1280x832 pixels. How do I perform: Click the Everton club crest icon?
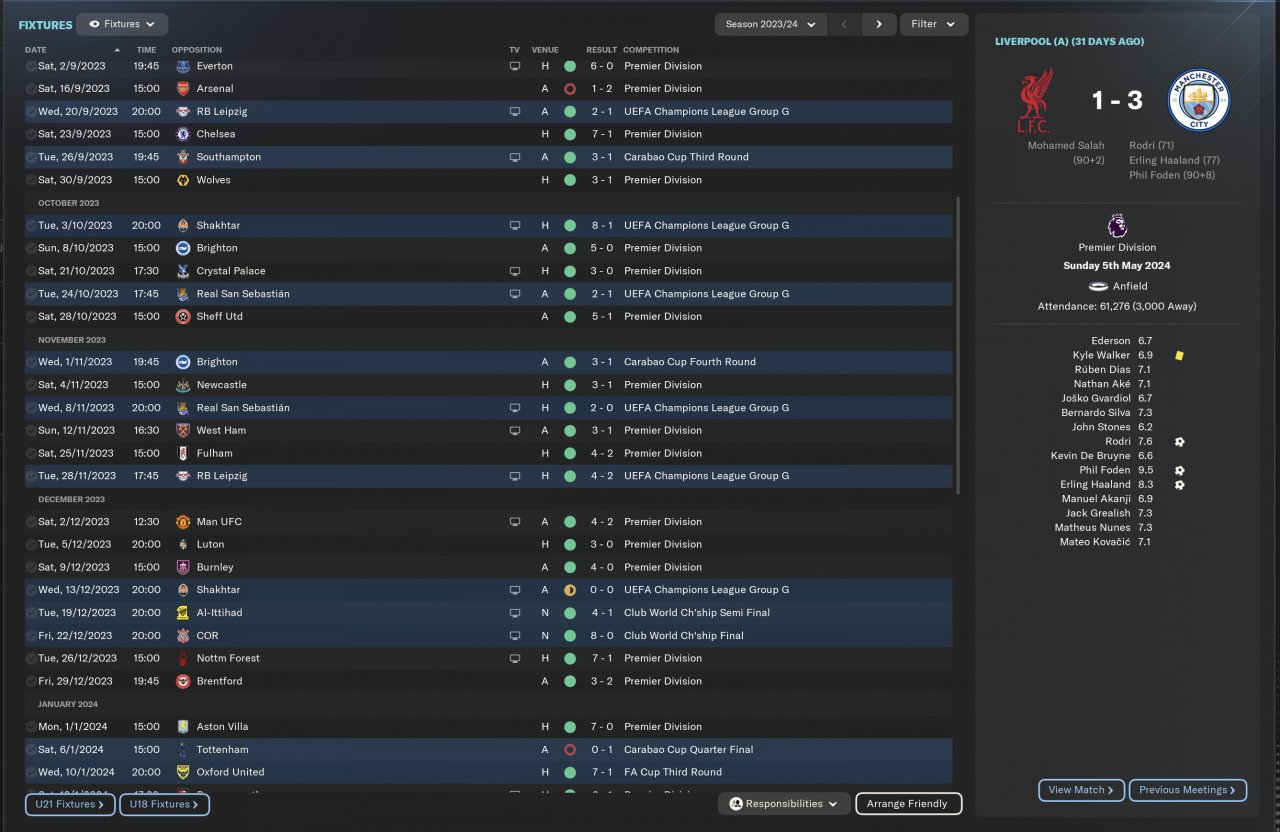pos(182,66)
